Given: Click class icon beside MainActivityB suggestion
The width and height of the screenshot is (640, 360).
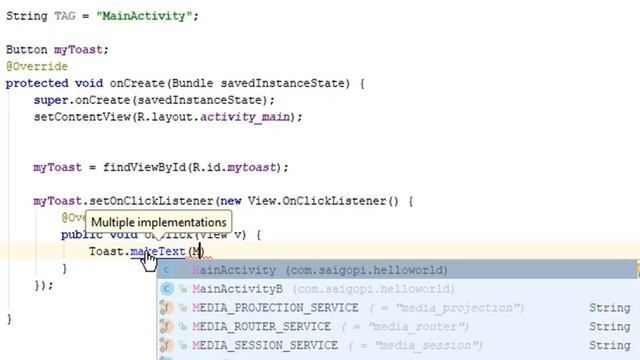Looking at the screenshot, I should click(x=167, y=289).
